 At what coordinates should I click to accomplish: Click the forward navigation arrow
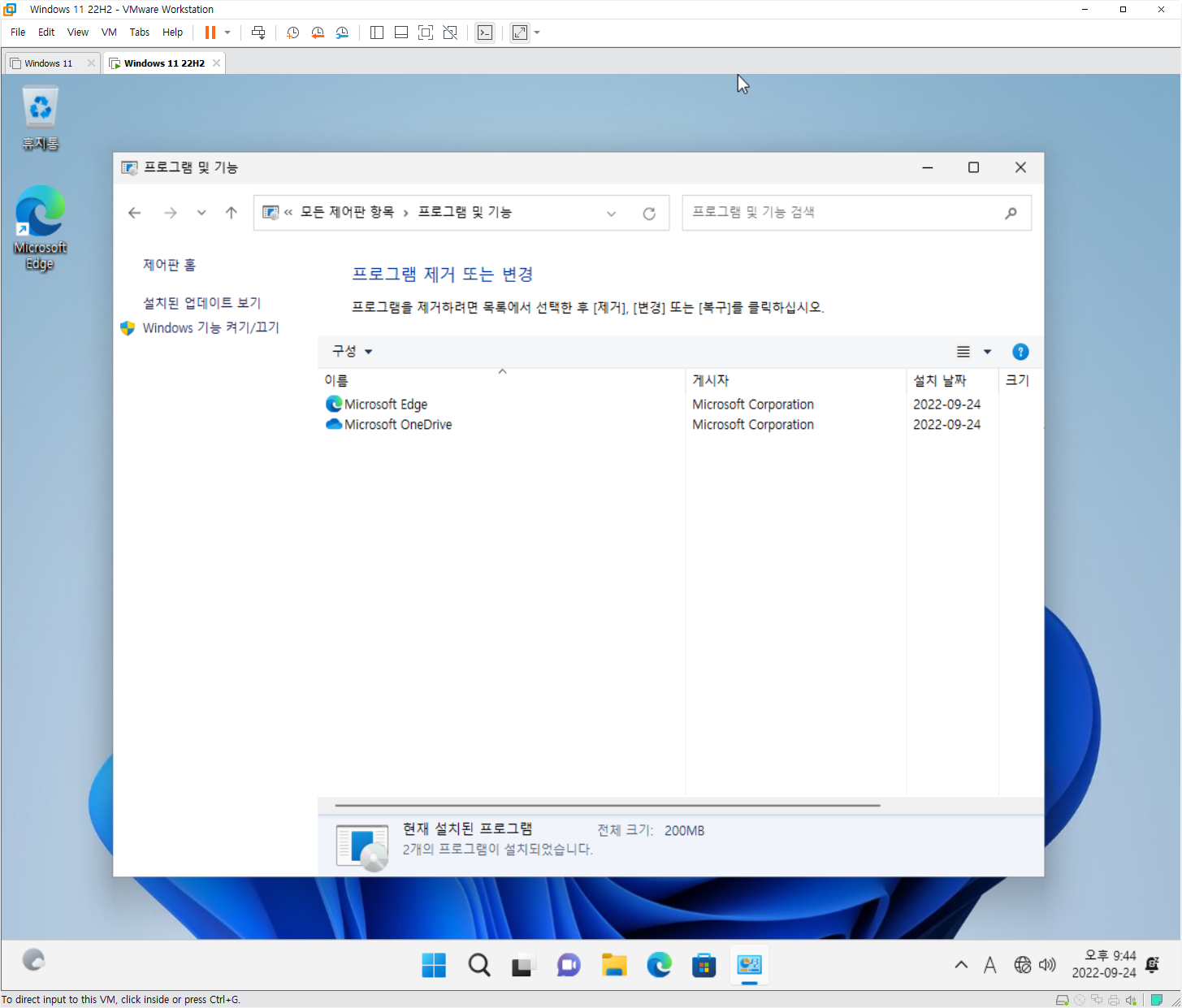[x=171, y=213]
